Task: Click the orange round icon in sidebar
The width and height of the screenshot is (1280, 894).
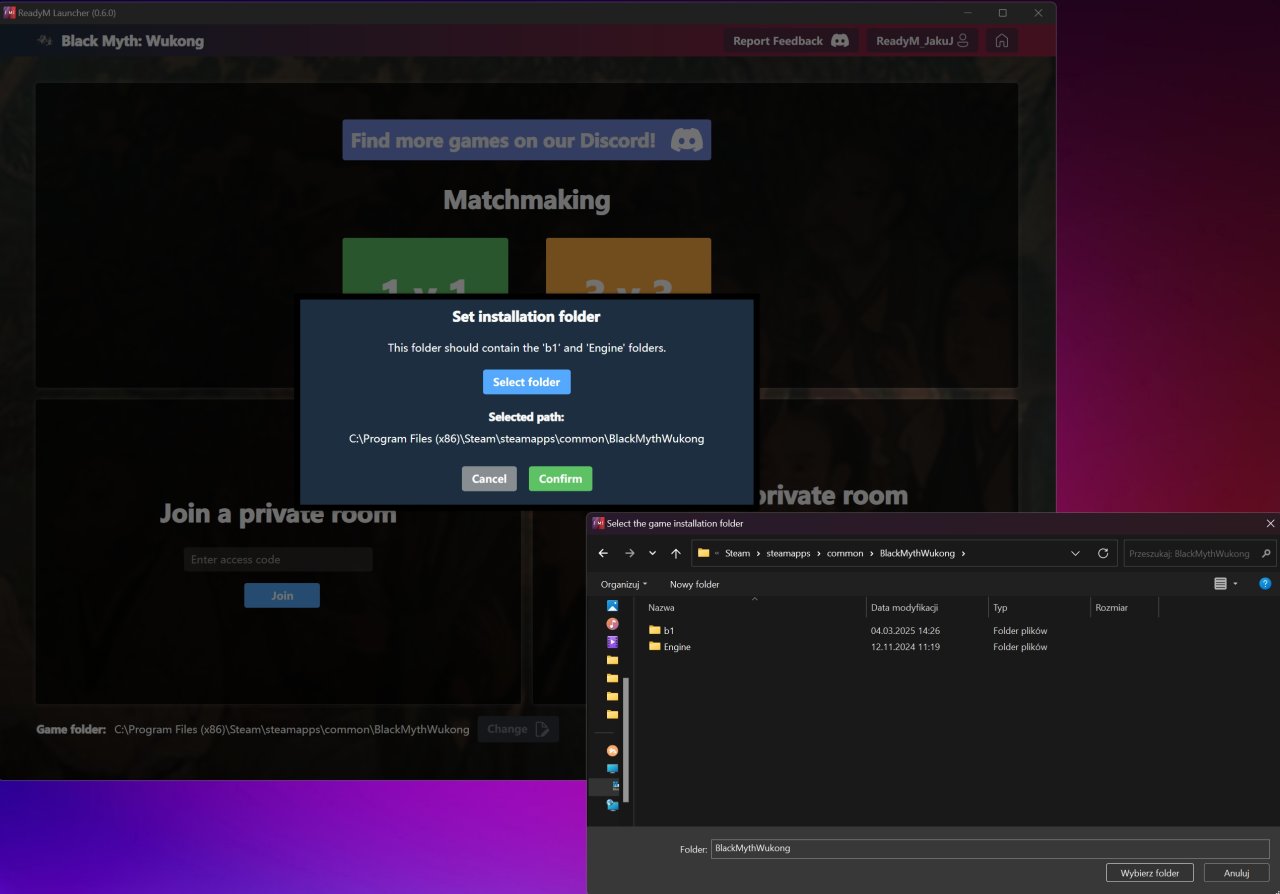Action: coord(612,750)
